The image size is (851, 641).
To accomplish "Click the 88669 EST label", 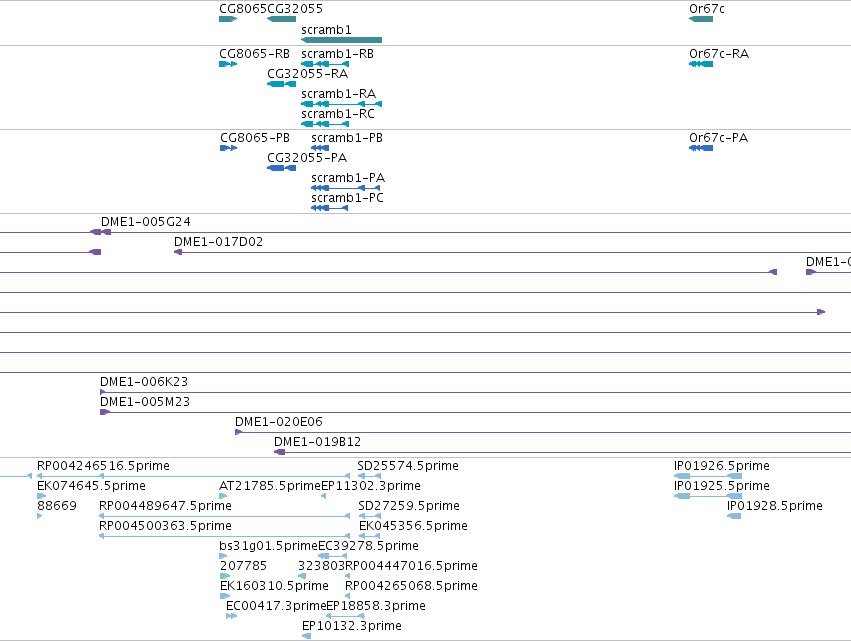I will point(56,506).
